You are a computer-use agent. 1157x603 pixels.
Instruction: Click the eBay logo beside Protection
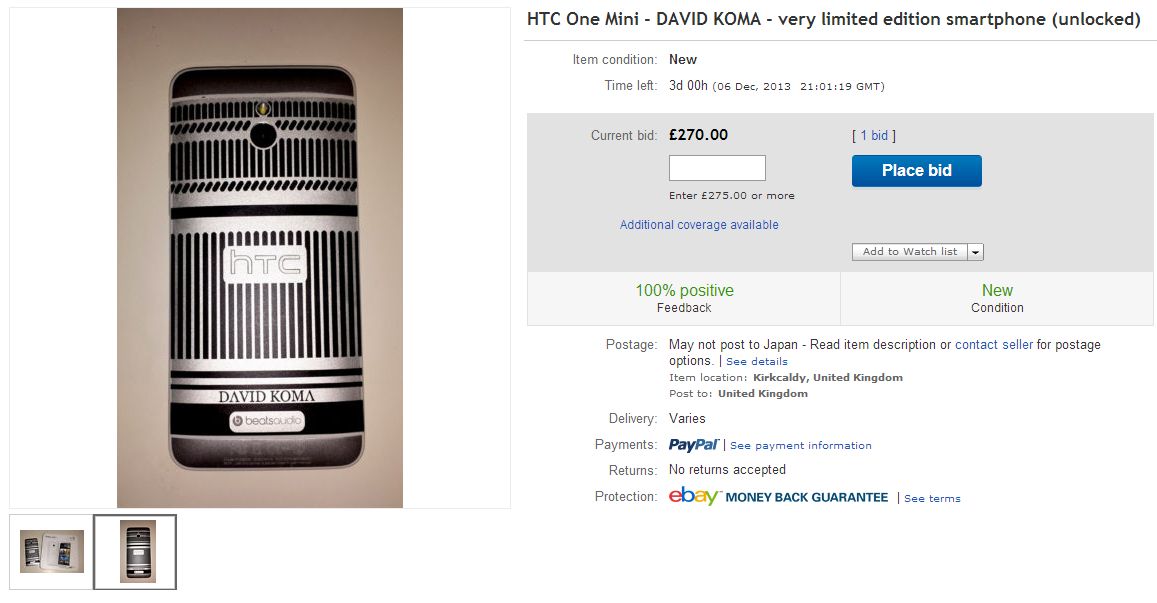click(694, 497)
